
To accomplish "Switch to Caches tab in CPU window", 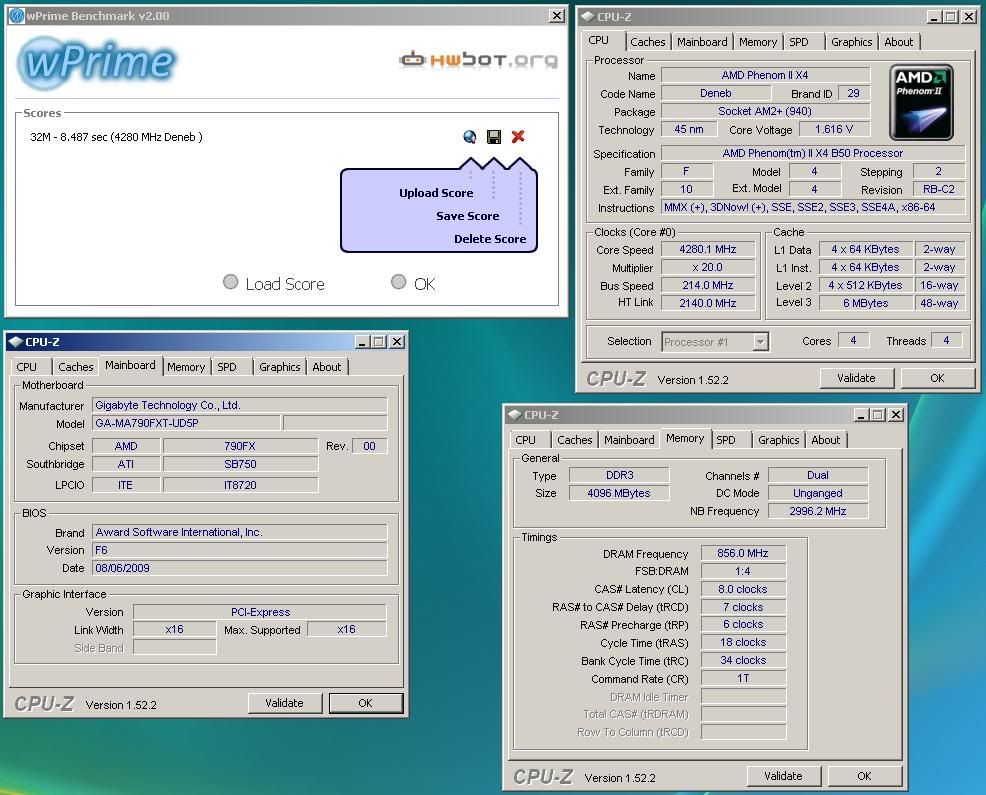I will pos(648,42).
